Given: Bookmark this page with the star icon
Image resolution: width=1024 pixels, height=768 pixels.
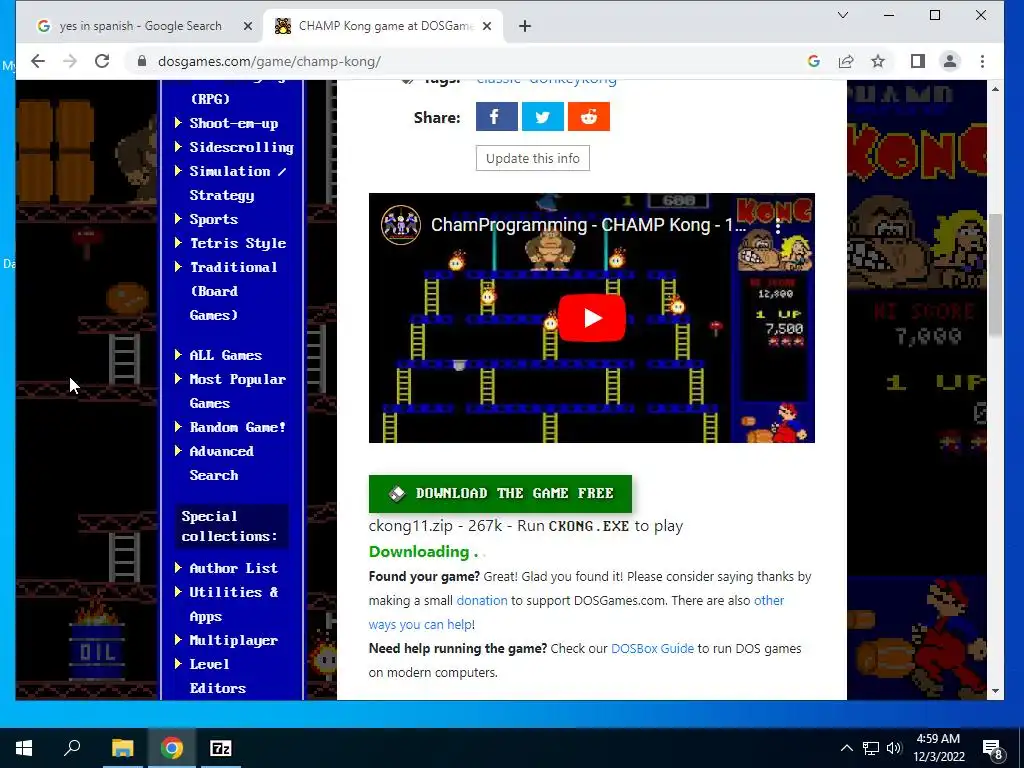Looking at the screenshot, I should tap(878, 61).
